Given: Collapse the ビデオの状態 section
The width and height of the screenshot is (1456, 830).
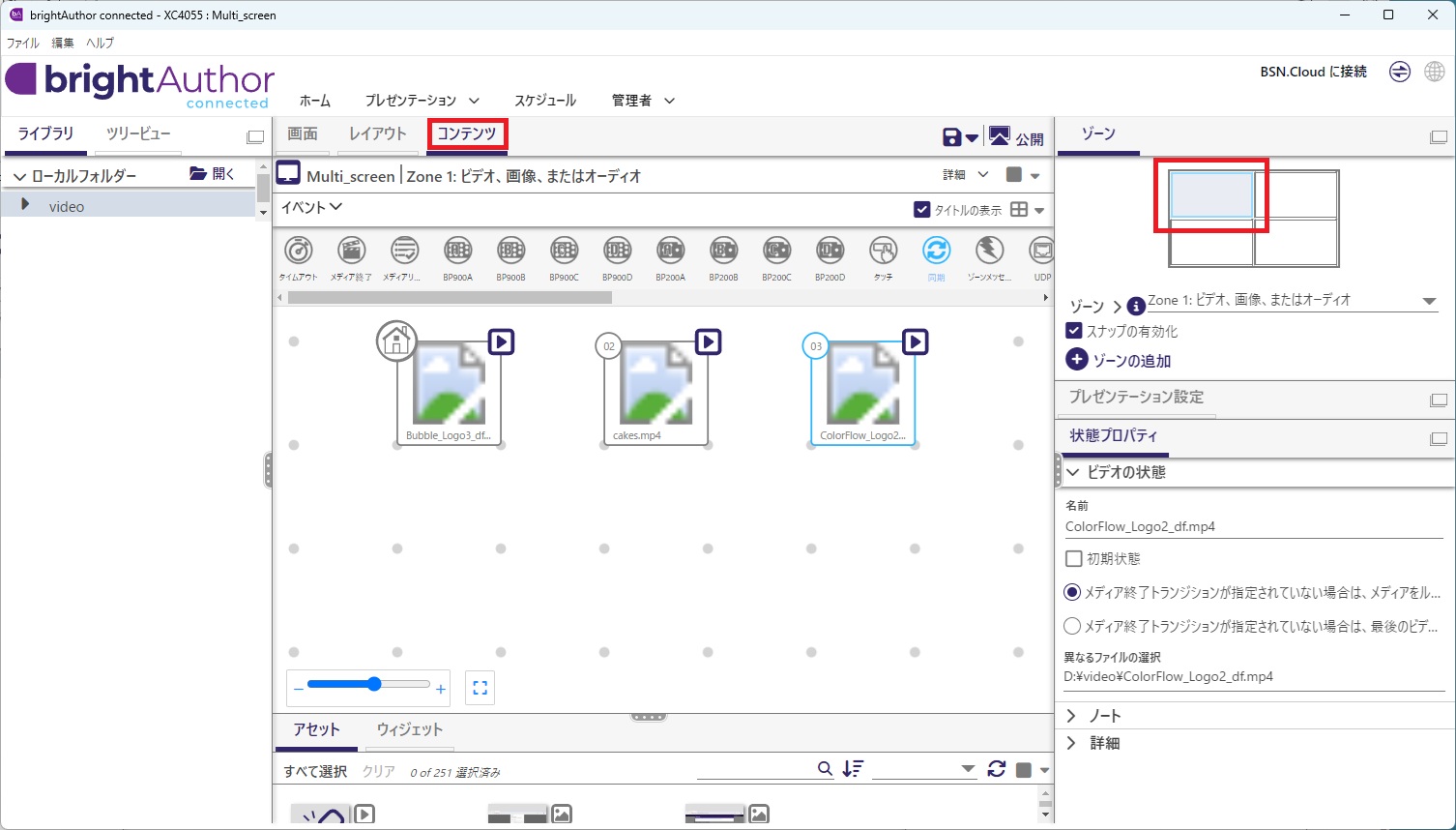Looking at the screenshot, I should 1073,472.
